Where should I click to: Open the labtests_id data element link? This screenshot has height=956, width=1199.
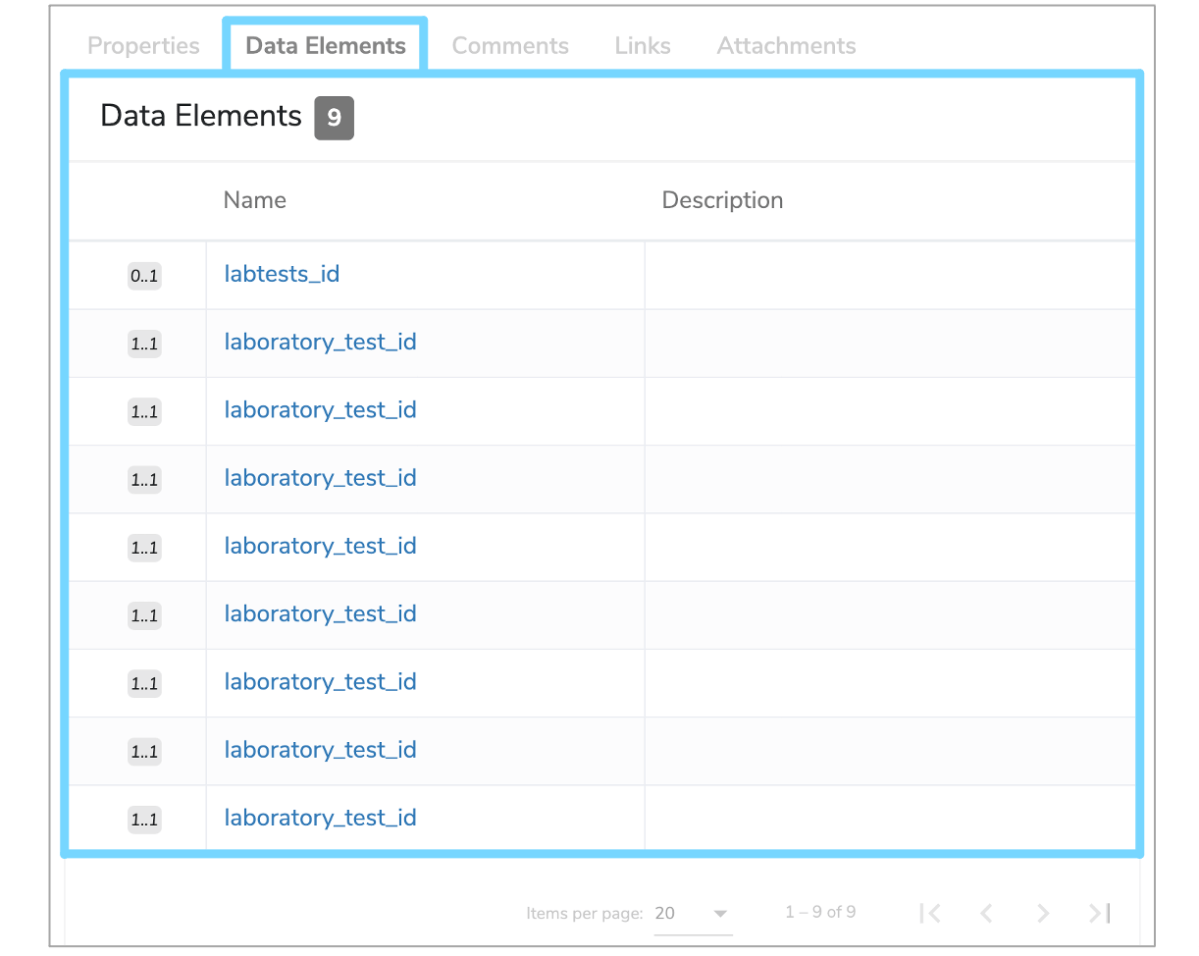point(281,274)
